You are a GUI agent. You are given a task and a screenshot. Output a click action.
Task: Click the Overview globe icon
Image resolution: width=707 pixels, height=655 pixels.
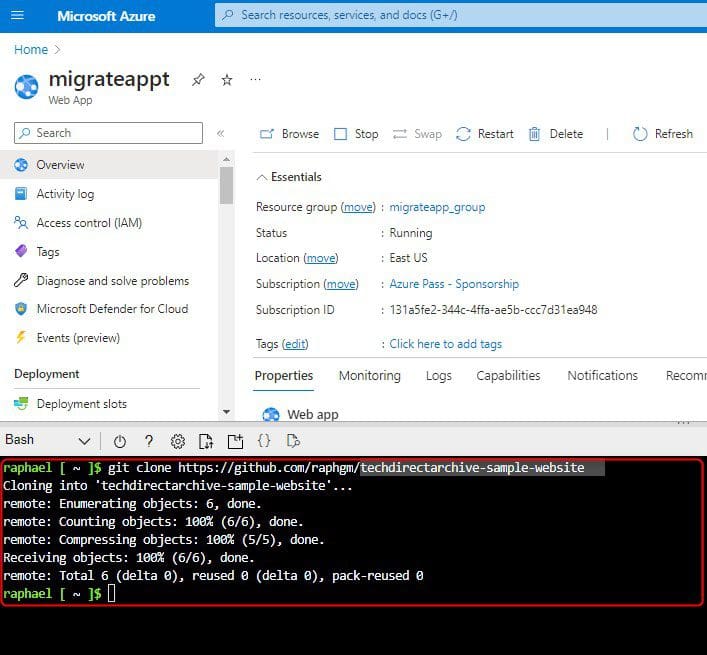click(x=21, y=165)
